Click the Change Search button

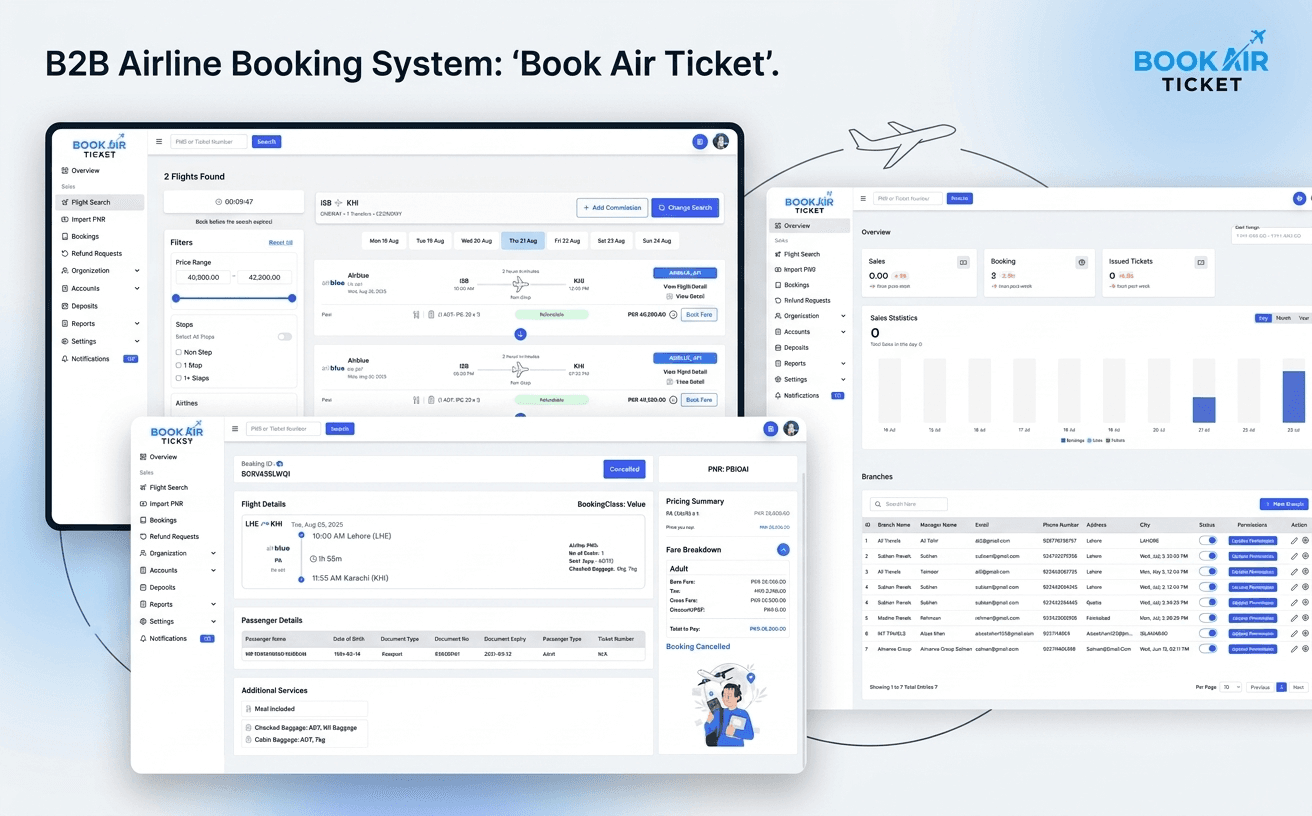pos(685,208)
